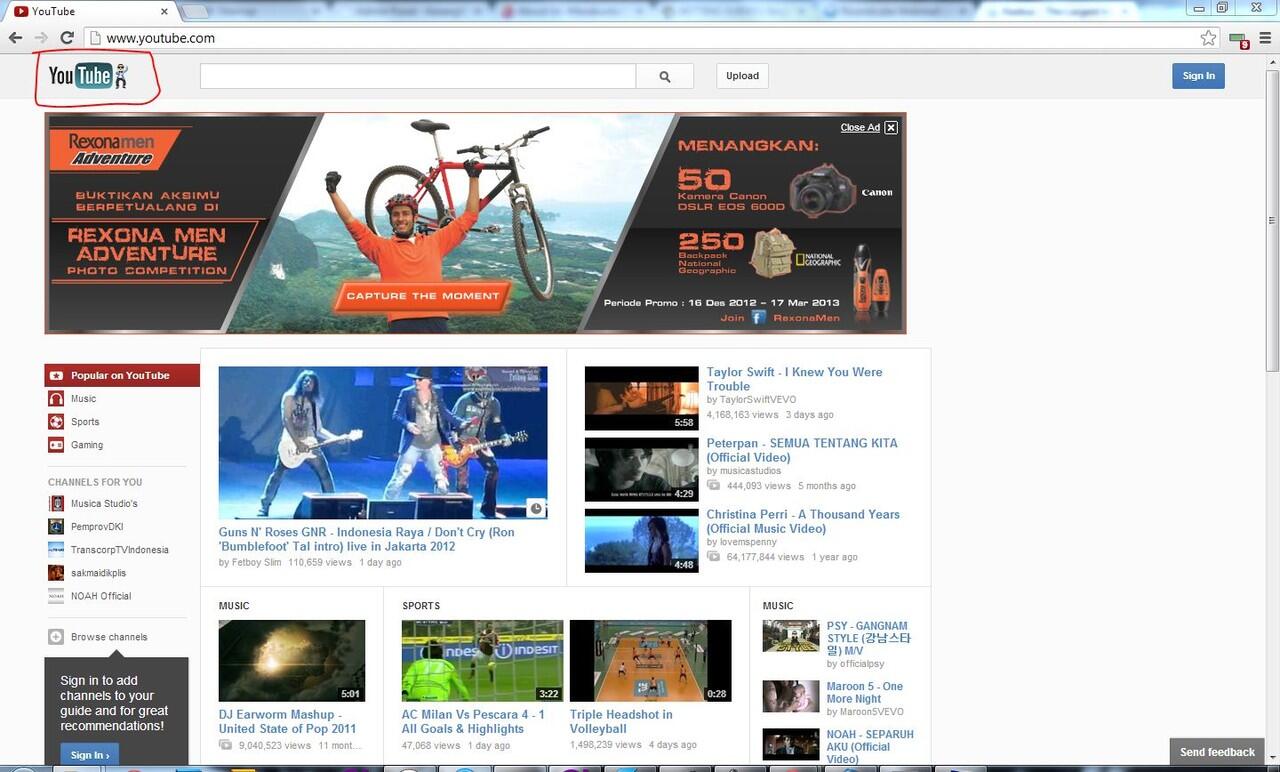The height and width of the screenshot is (772, 1280).
Task: Switch to the YouTube browser tab
Action: tap(90, 11)
